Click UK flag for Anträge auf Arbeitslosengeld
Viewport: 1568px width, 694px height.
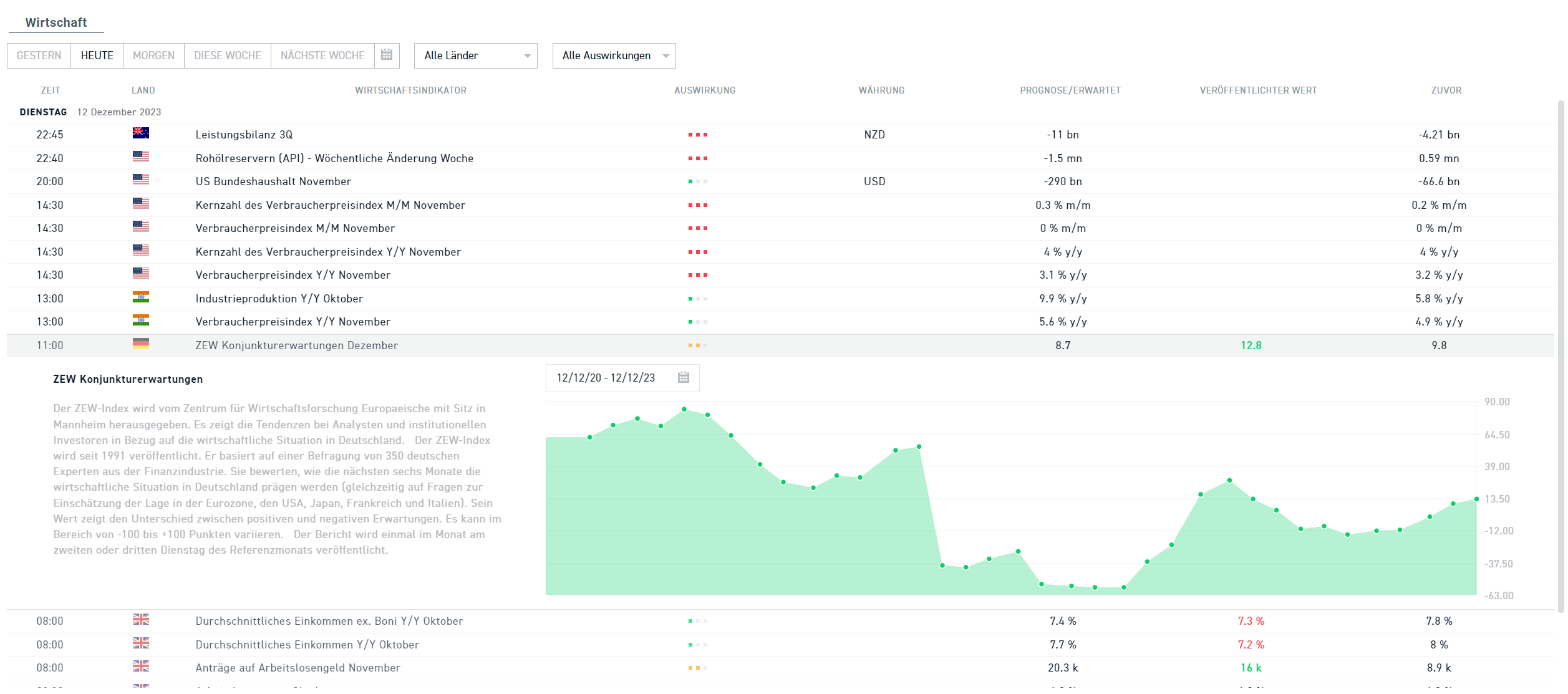(x=141, y=667)
